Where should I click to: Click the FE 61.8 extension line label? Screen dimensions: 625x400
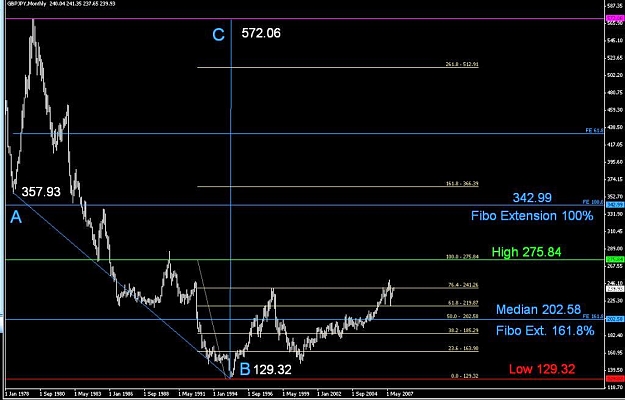595,130
